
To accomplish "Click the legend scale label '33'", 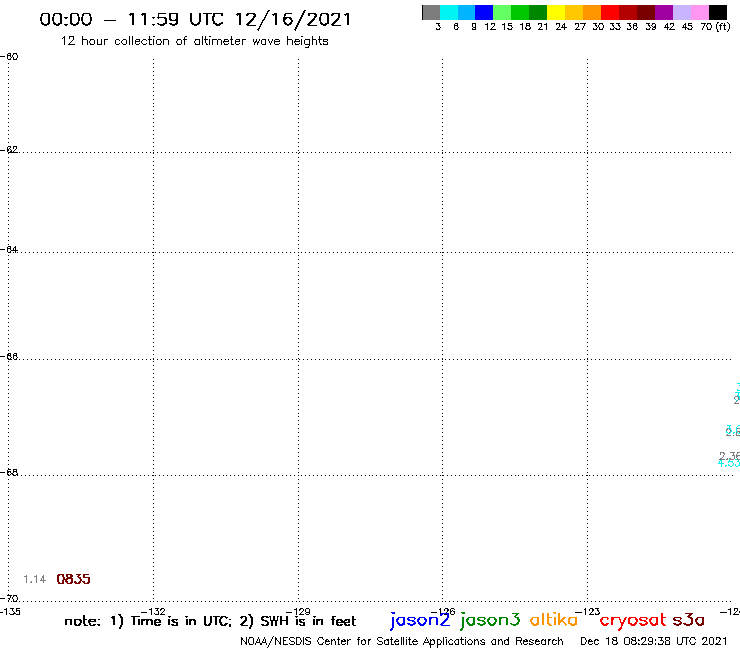I will pyautogui.click(x=615, y=26).
